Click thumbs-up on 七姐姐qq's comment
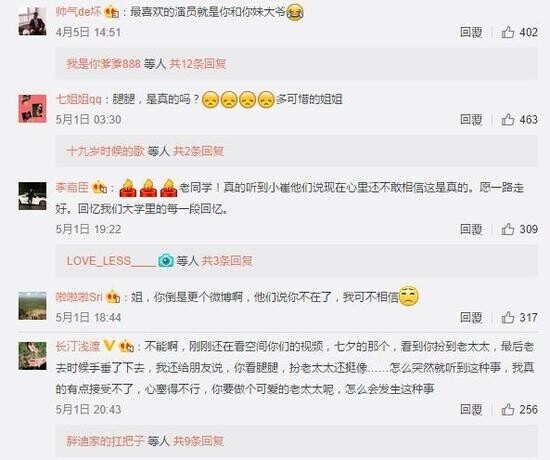 coord(508,120)
